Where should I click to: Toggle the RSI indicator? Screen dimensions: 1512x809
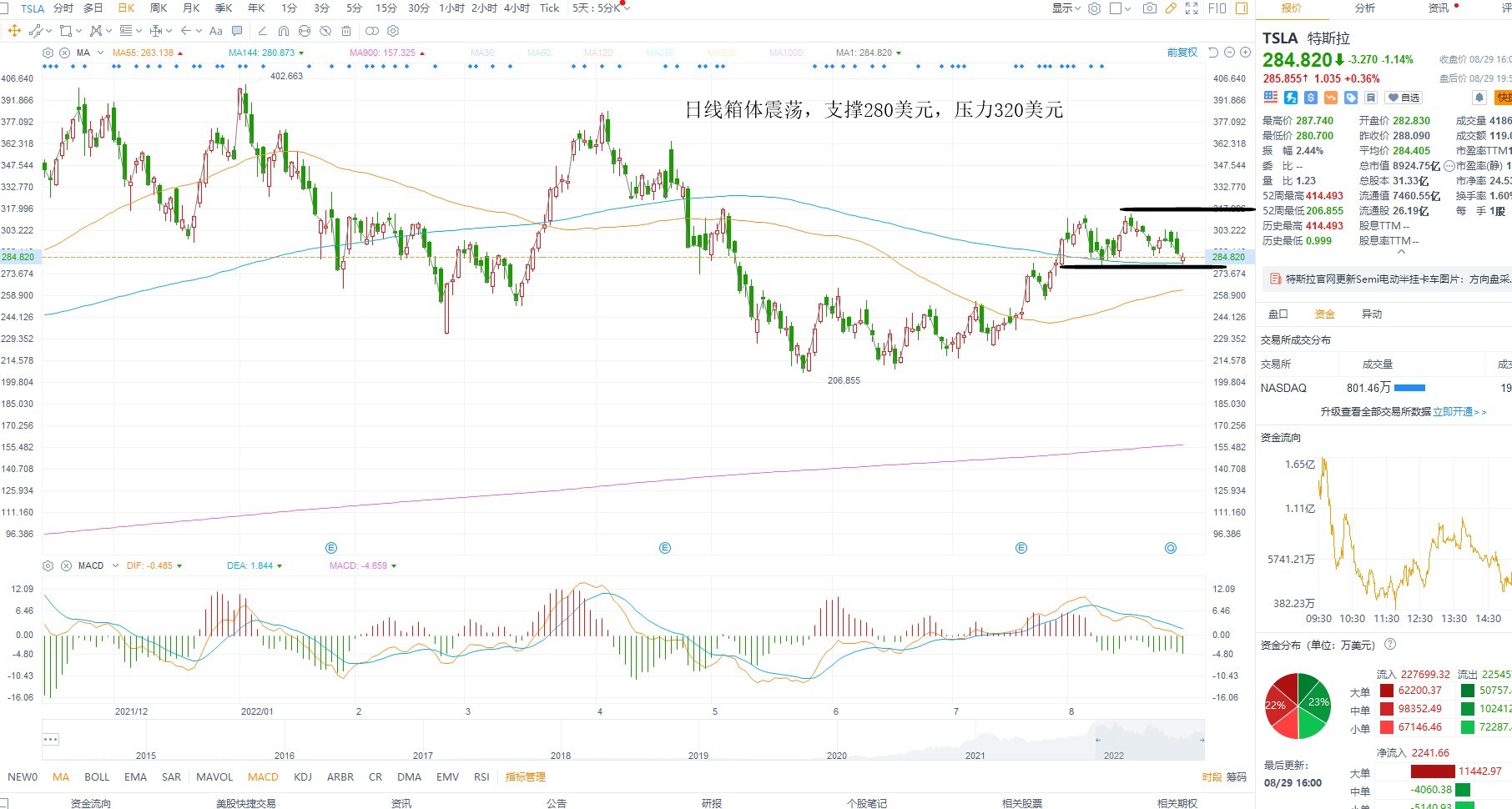click(481, 776)
